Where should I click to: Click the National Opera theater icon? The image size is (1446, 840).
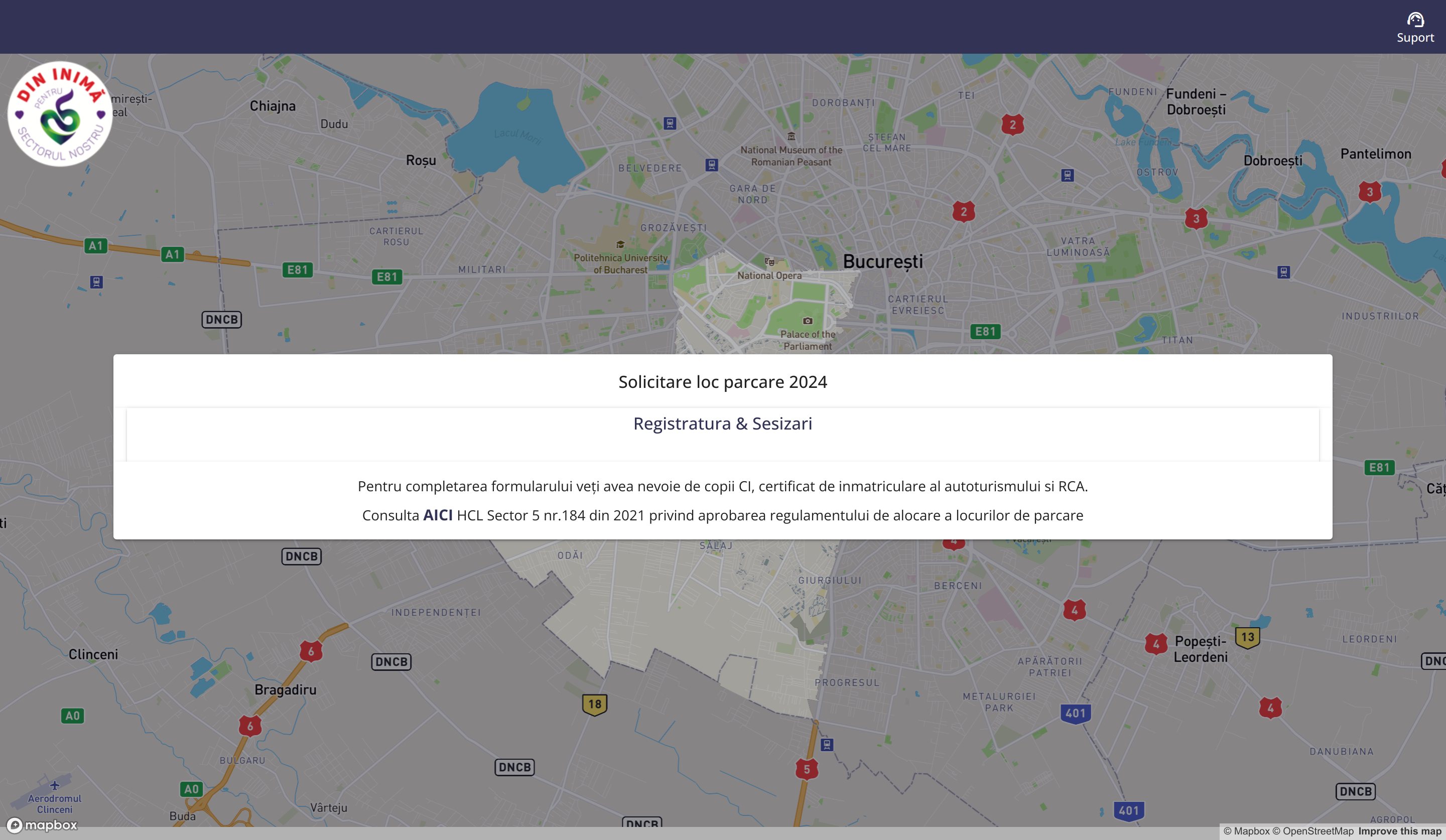coord(769,262)
